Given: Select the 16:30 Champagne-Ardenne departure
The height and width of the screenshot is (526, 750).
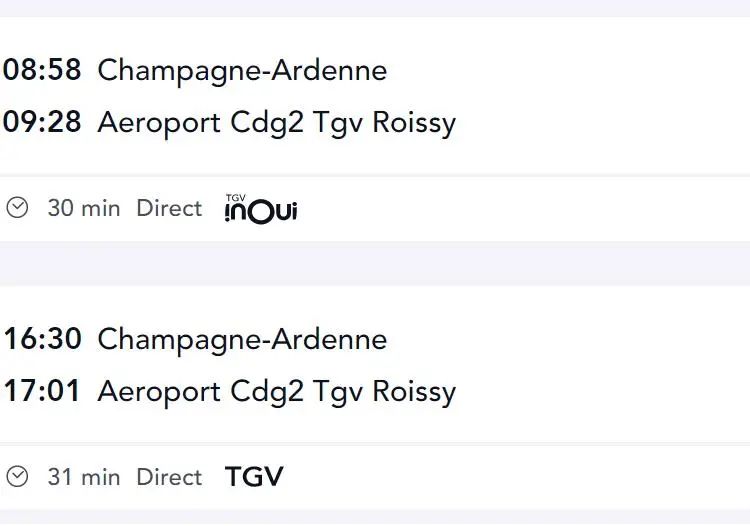Looking at the screenshot, I should coord(195,339).
